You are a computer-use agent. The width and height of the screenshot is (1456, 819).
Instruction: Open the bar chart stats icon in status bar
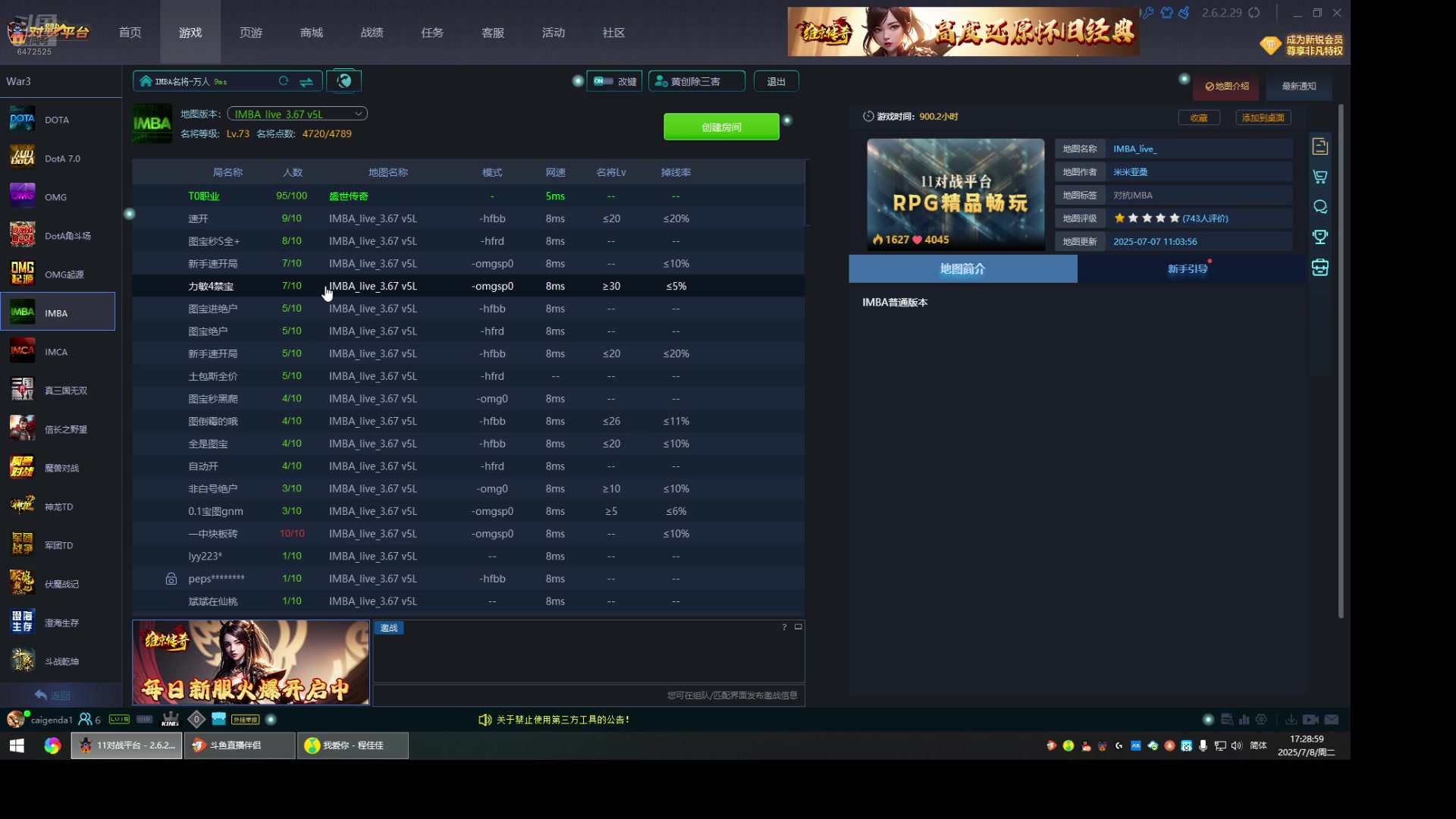click(1244, 720)
